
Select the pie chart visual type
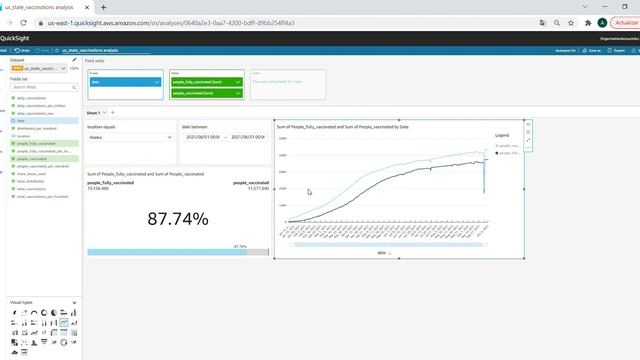point(54,313)
